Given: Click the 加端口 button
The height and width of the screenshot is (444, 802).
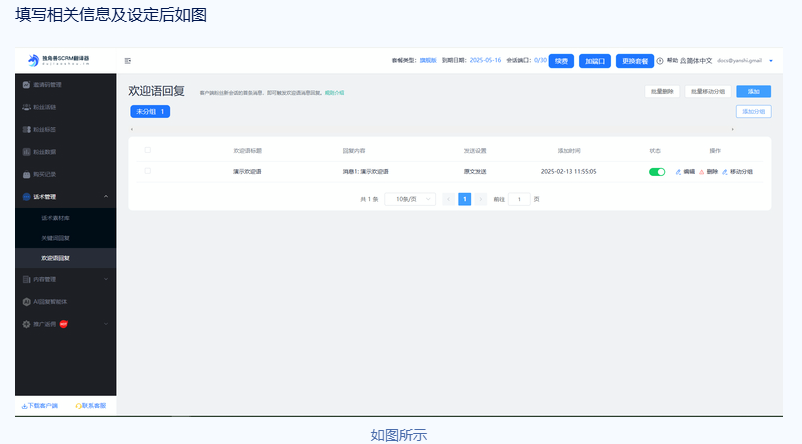Looking at the screenshot, I should click(595, 61).
